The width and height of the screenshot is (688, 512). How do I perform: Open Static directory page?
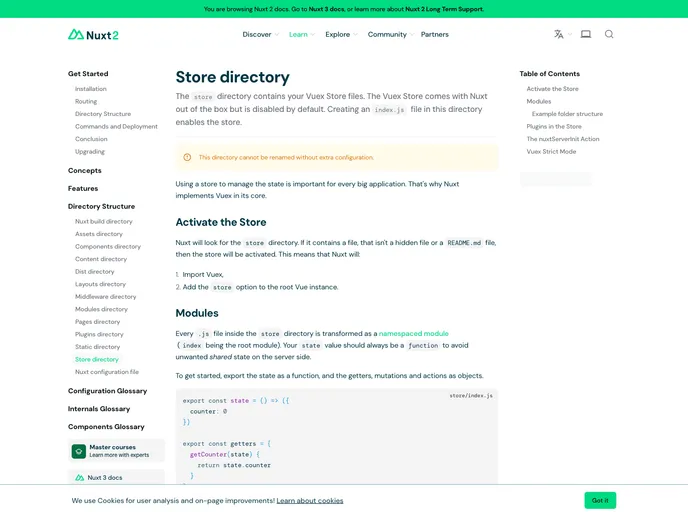97,347
